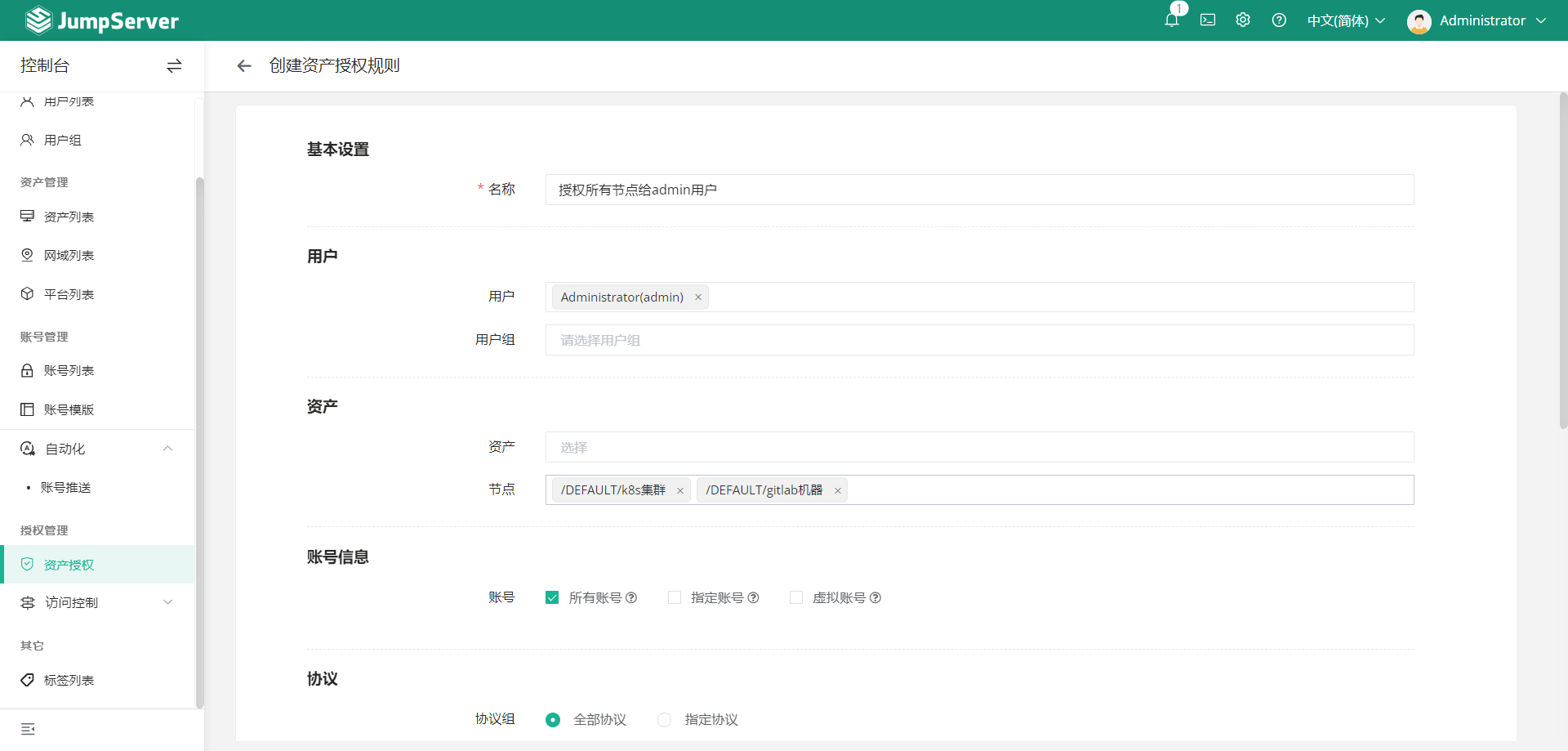Viewport: 1568px width, 751px height.
Task: Remove the Administrator(admin) user tag
Action: coord(698,297)
